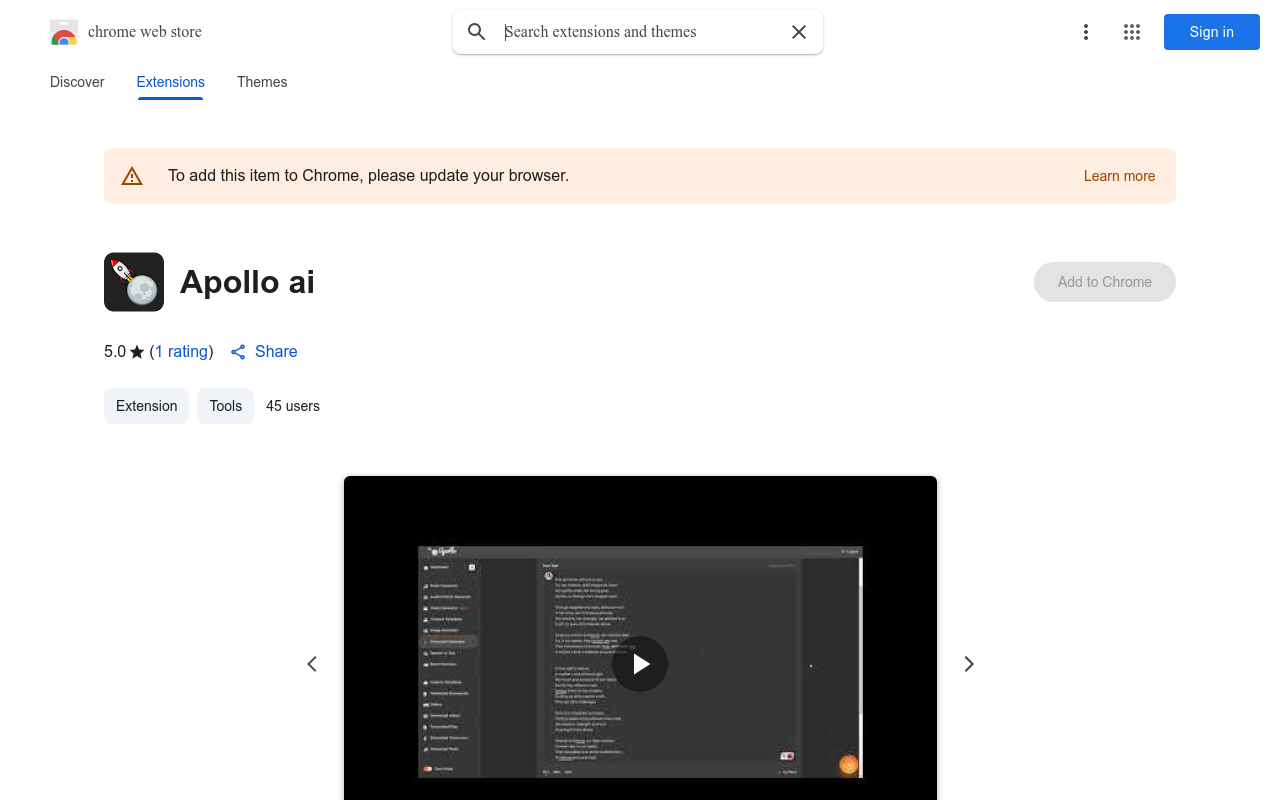Click the update your browser banner message
The image size is (1280, 800).
click(x=368, y=176)
